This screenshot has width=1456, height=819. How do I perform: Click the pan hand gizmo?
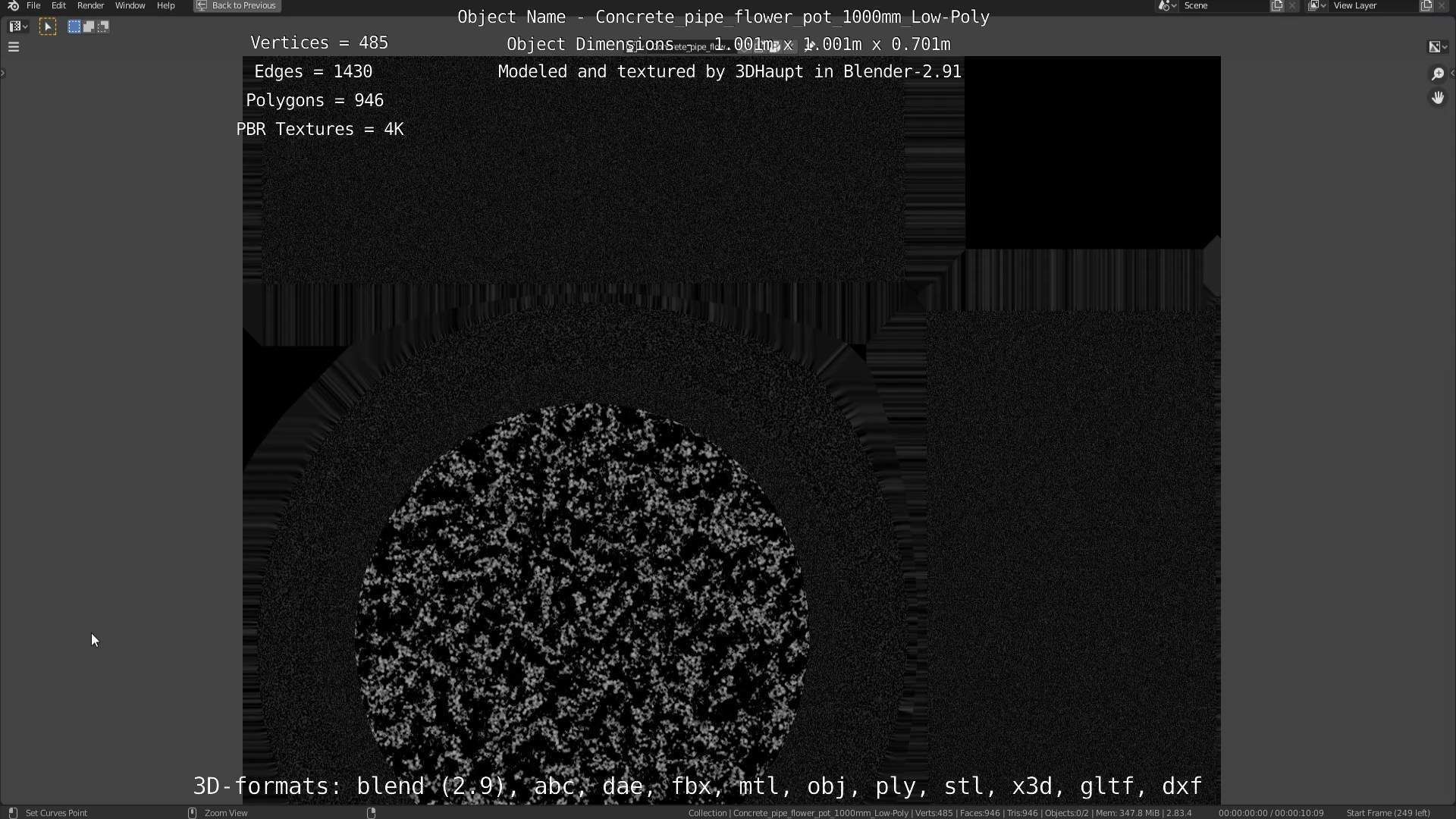[x=1437, y=98]
